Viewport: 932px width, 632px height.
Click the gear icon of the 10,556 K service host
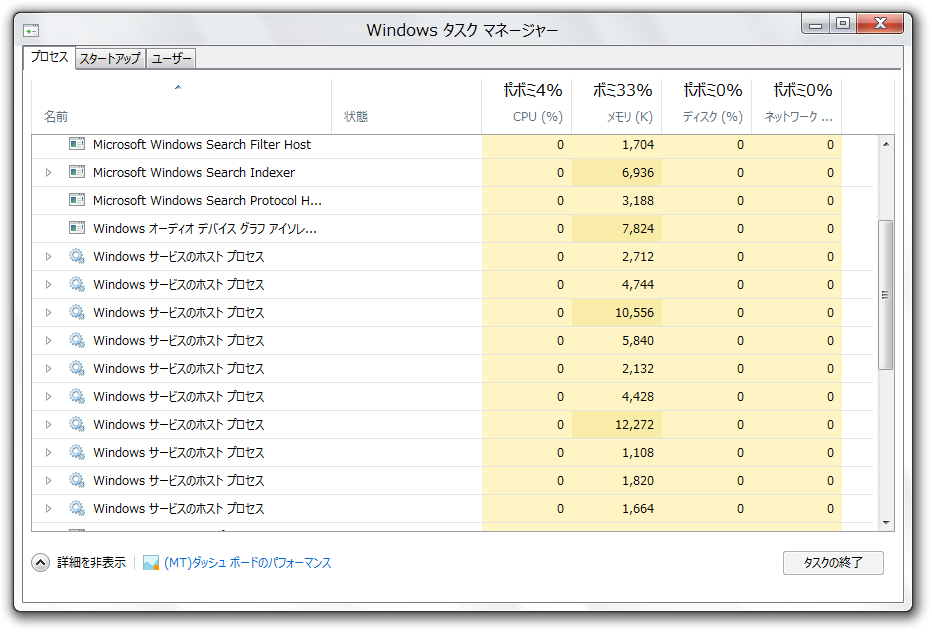point(77,312)
